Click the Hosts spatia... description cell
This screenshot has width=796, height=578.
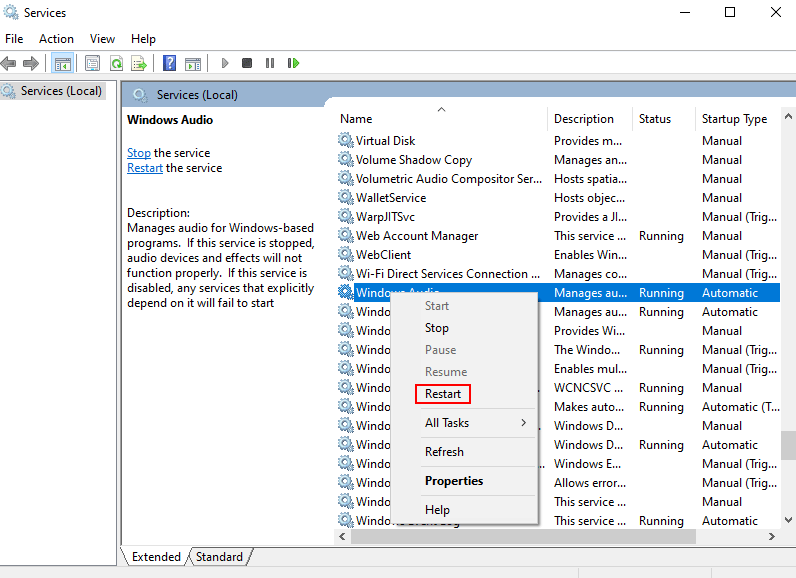tap(590, 179)
